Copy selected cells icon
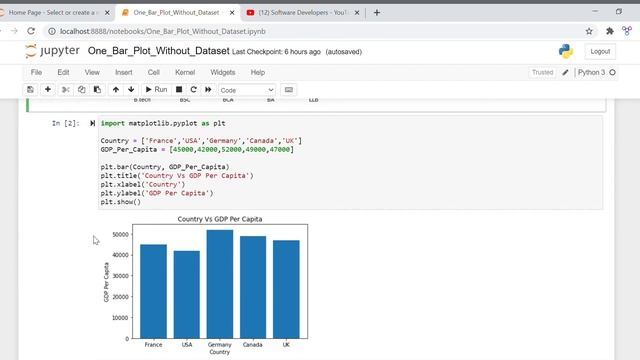The height and width of the screenshot is (360, 640). coord(81,89)
